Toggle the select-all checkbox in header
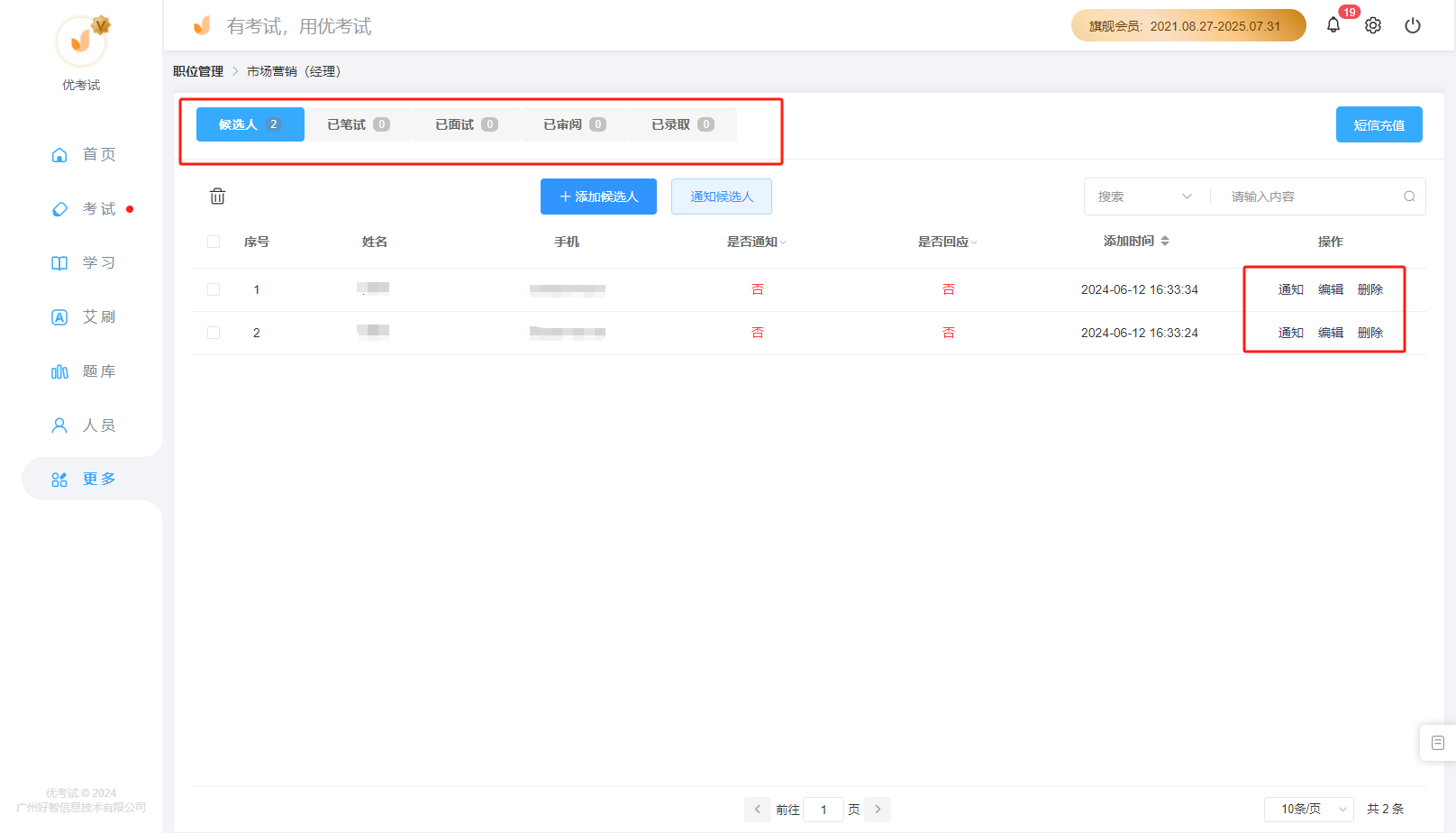 214,242
